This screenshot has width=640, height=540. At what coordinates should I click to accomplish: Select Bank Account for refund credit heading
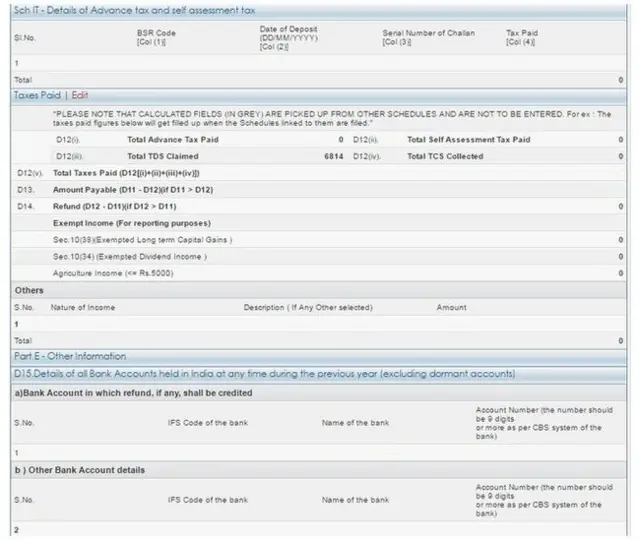[x=133, y=393]
